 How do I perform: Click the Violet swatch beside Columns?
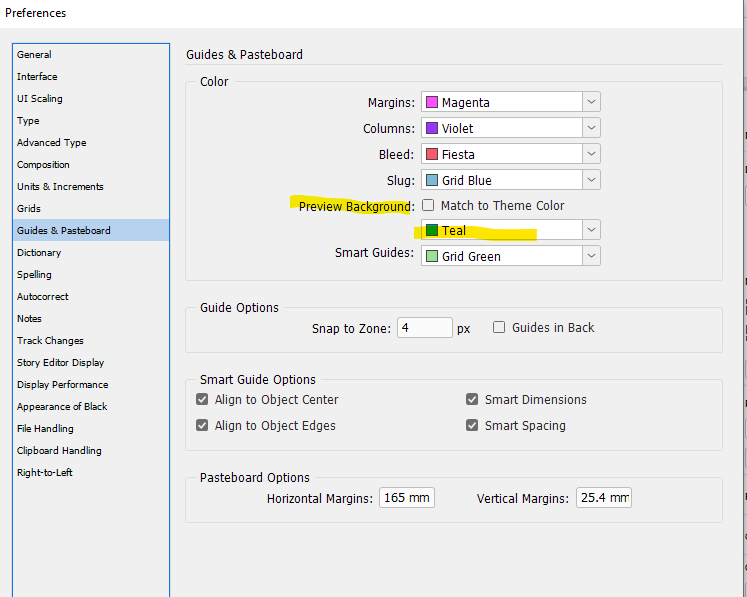pyautogui.click(x=432, y=128)
